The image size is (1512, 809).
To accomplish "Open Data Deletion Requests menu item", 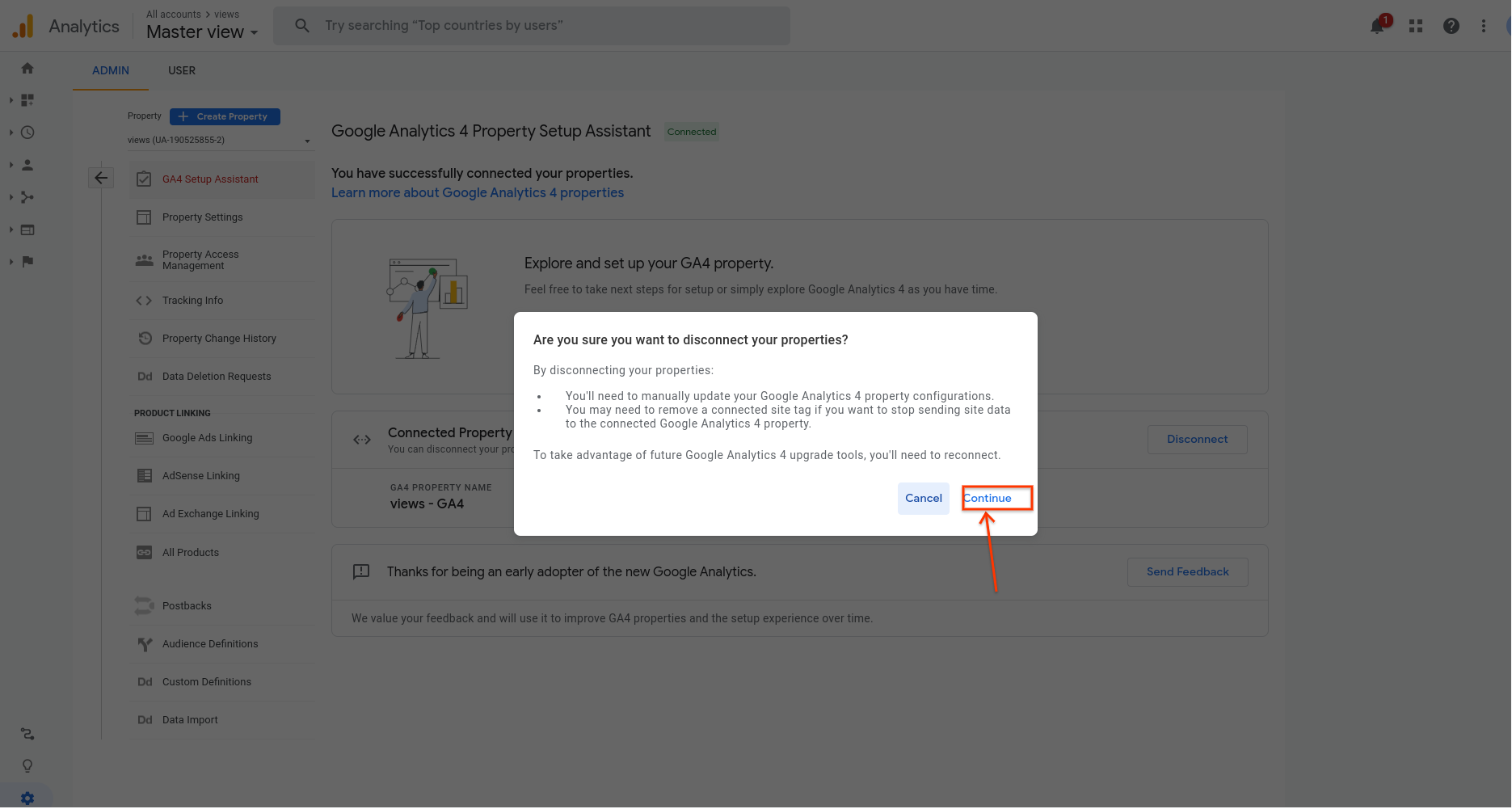I will 221,377.
